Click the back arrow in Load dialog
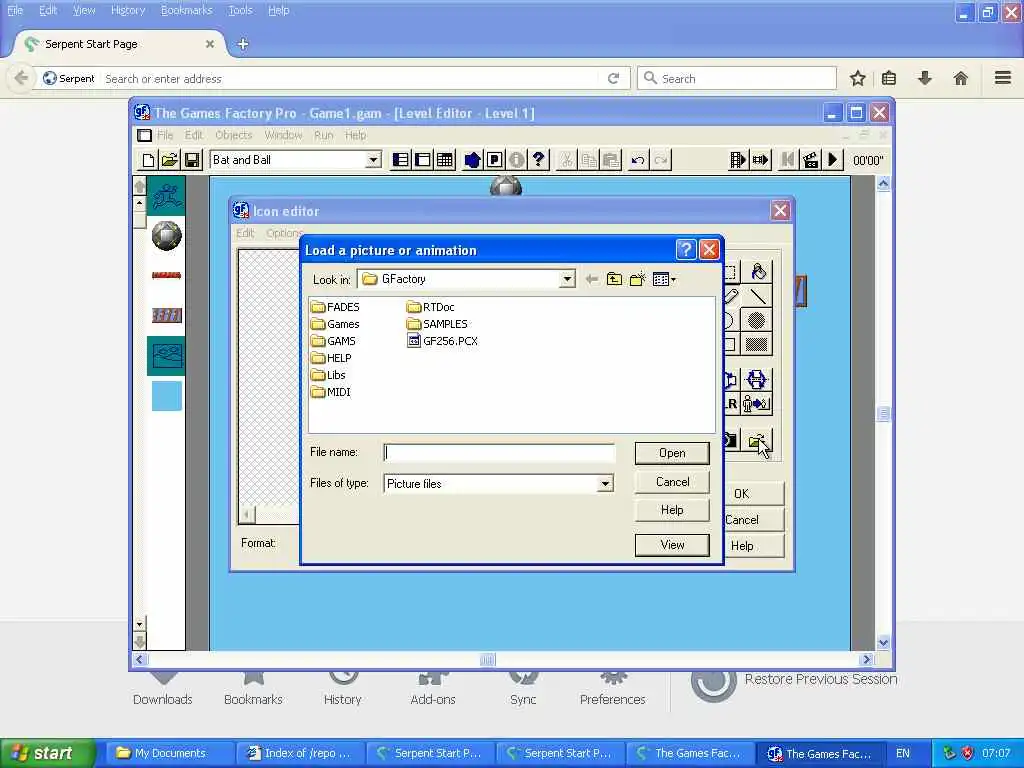 (592, 280)
